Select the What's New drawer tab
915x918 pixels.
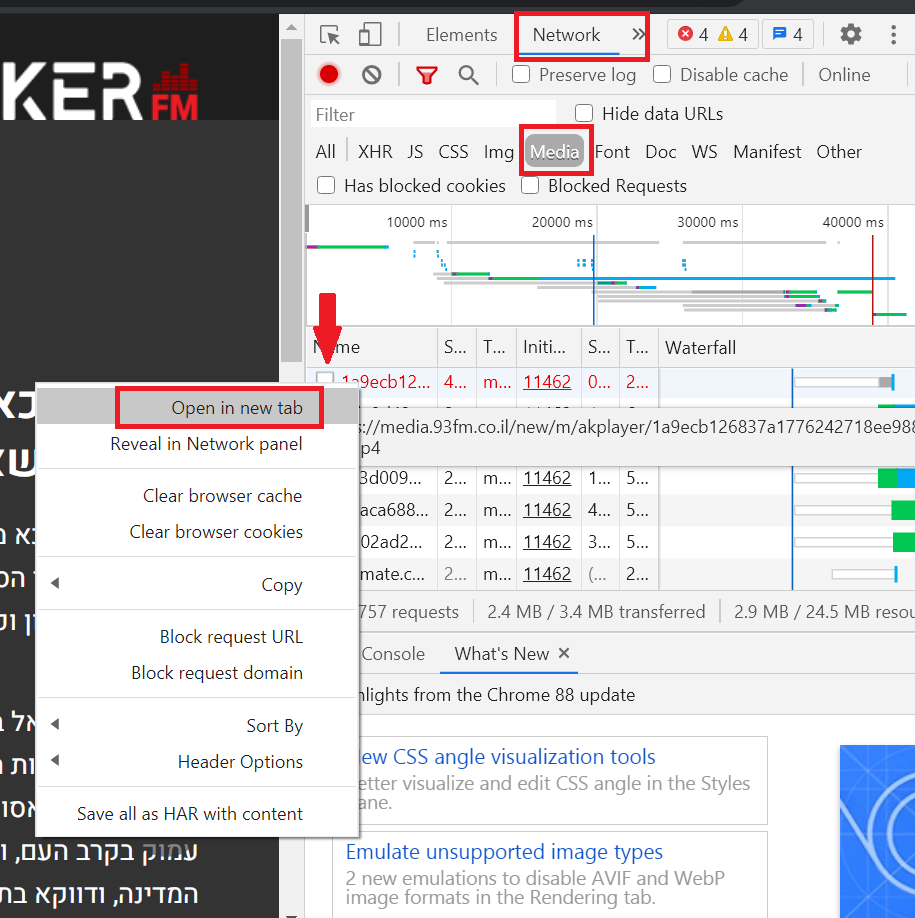[x=502, y=653]
